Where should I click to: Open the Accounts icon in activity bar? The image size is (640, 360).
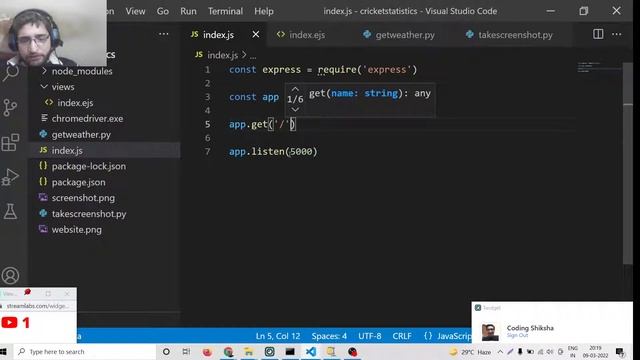click(x=10, y=276)
